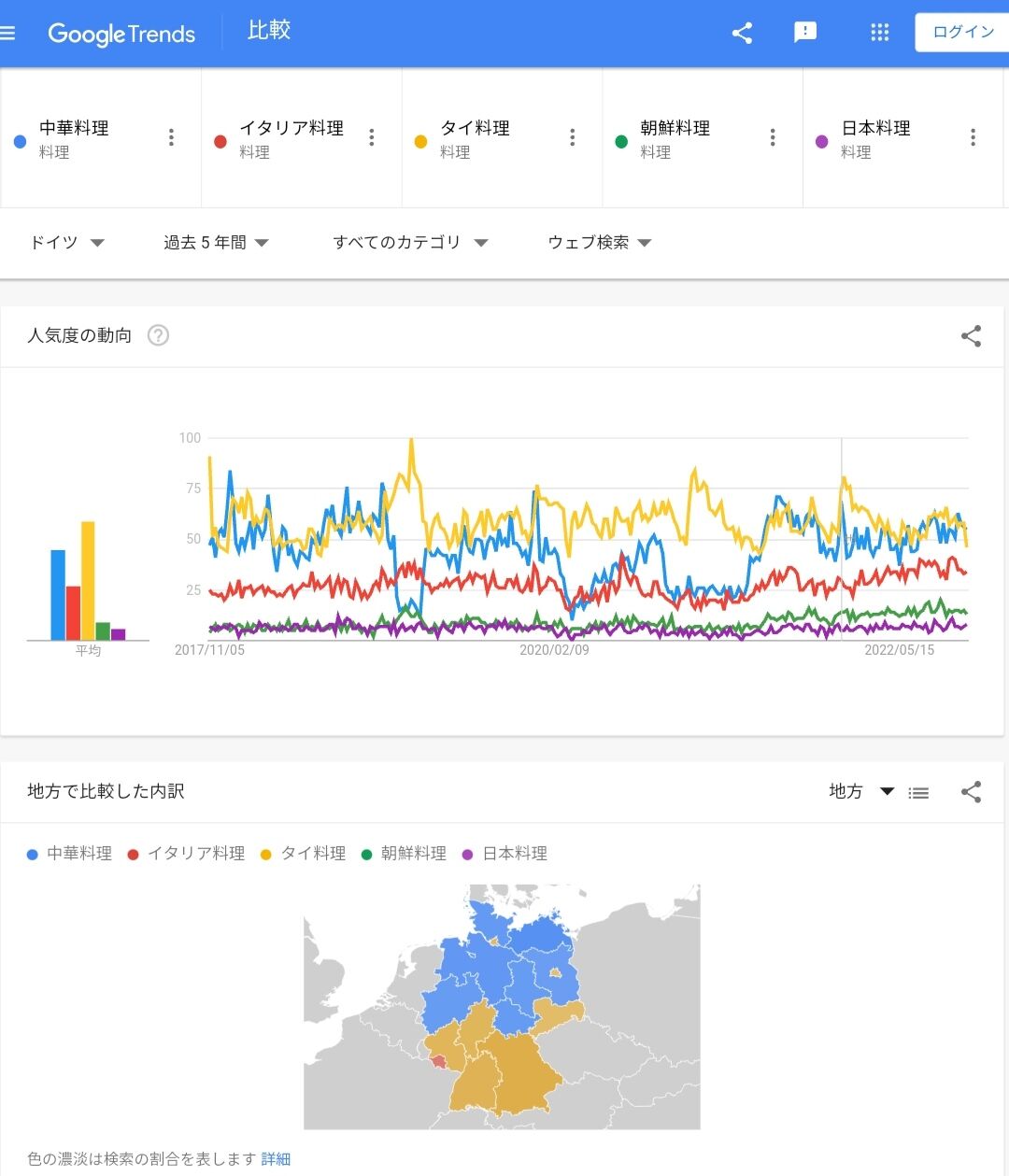
Task: Click the Google Trends logo
Action: 121,35
